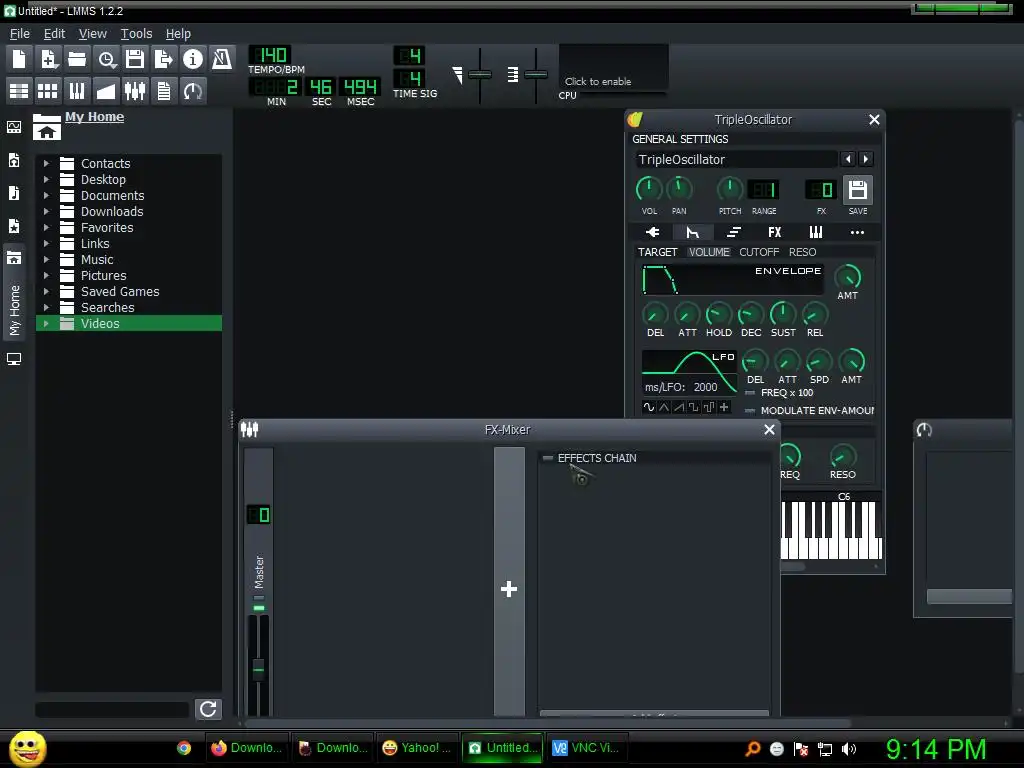This screenshot has height=768, width=1024.
Task: Click the master volume slider in toolbar
Action: [480, 74]
